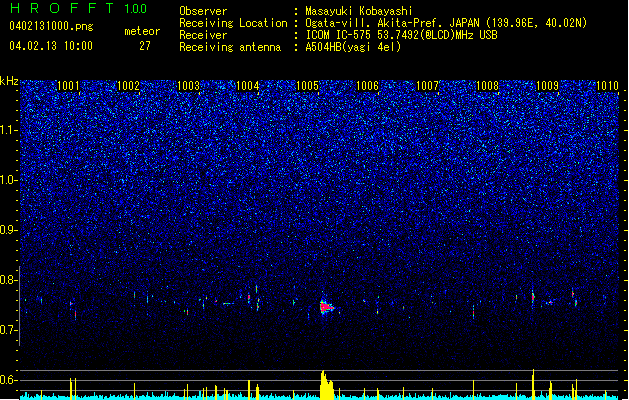Click the 1001 time marker
The height and width of the screenshot is (400, 629).
point(69,85)
